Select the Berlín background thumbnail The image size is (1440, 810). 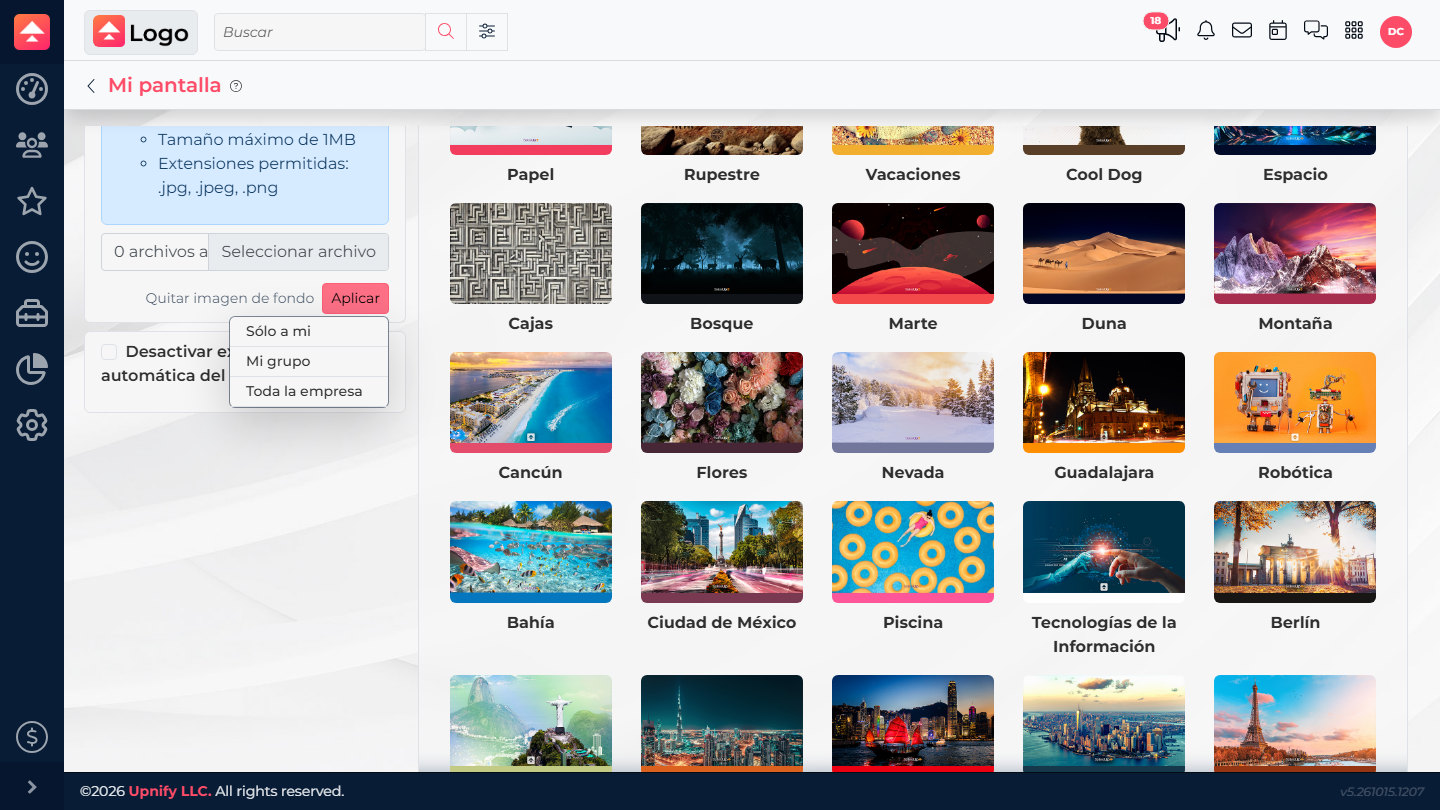click(1295, 552)
